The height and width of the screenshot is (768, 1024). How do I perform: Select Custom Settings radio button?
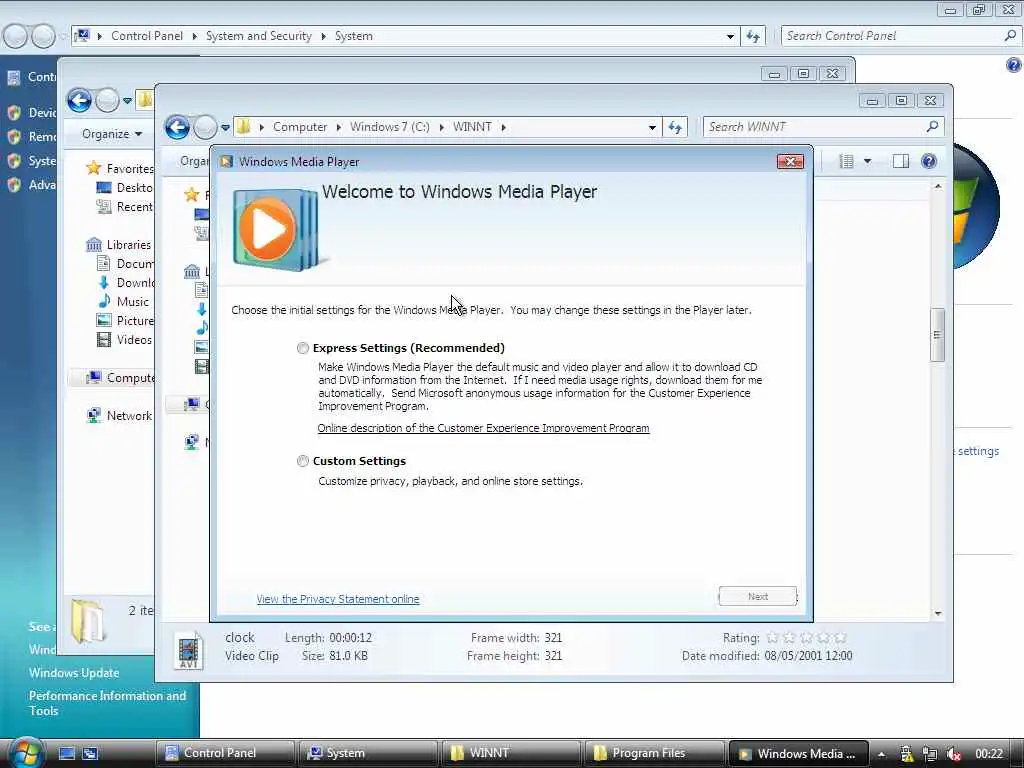302,461
